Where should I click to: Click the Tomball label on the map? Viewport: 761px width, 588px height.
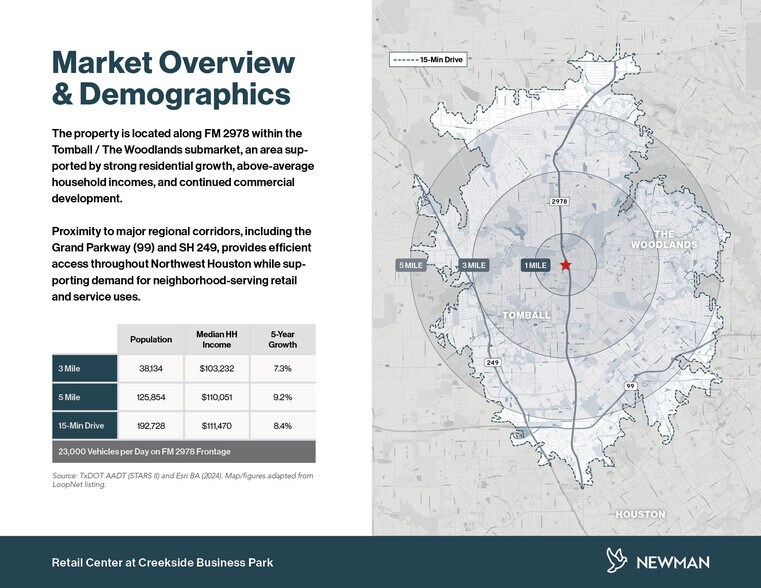point(526,316)
